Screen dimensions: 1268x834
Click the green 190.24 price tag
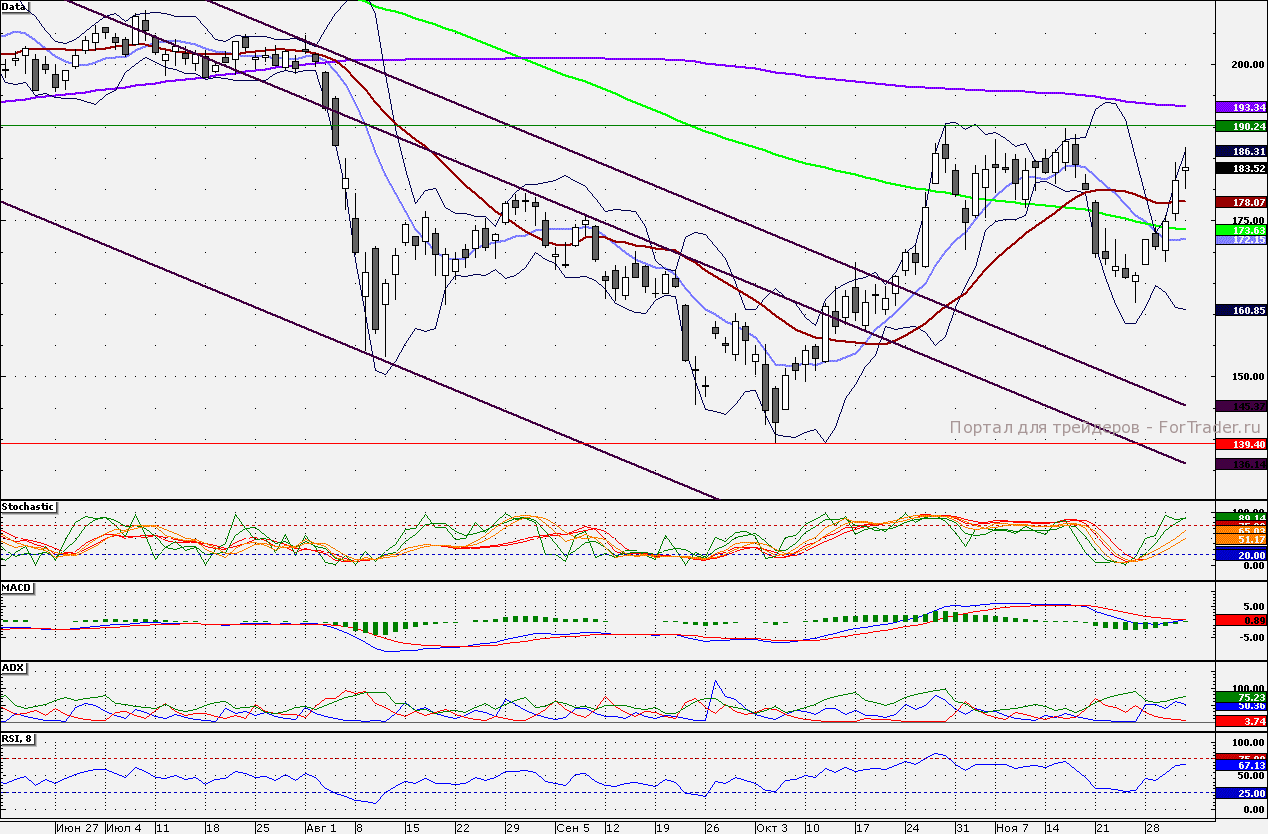click(1241, 127)
